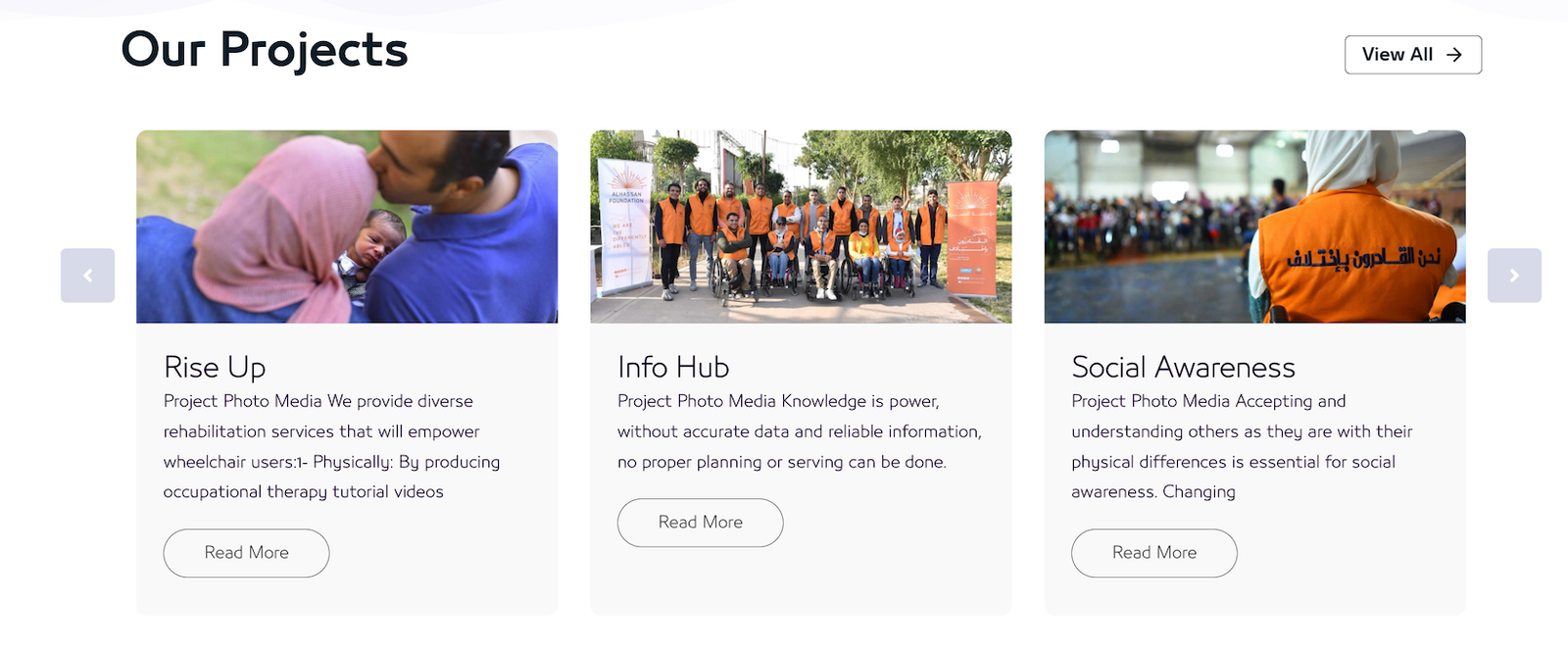
Task: Open Read More under Social Awareness
Action: click(x=1154, y=553)
